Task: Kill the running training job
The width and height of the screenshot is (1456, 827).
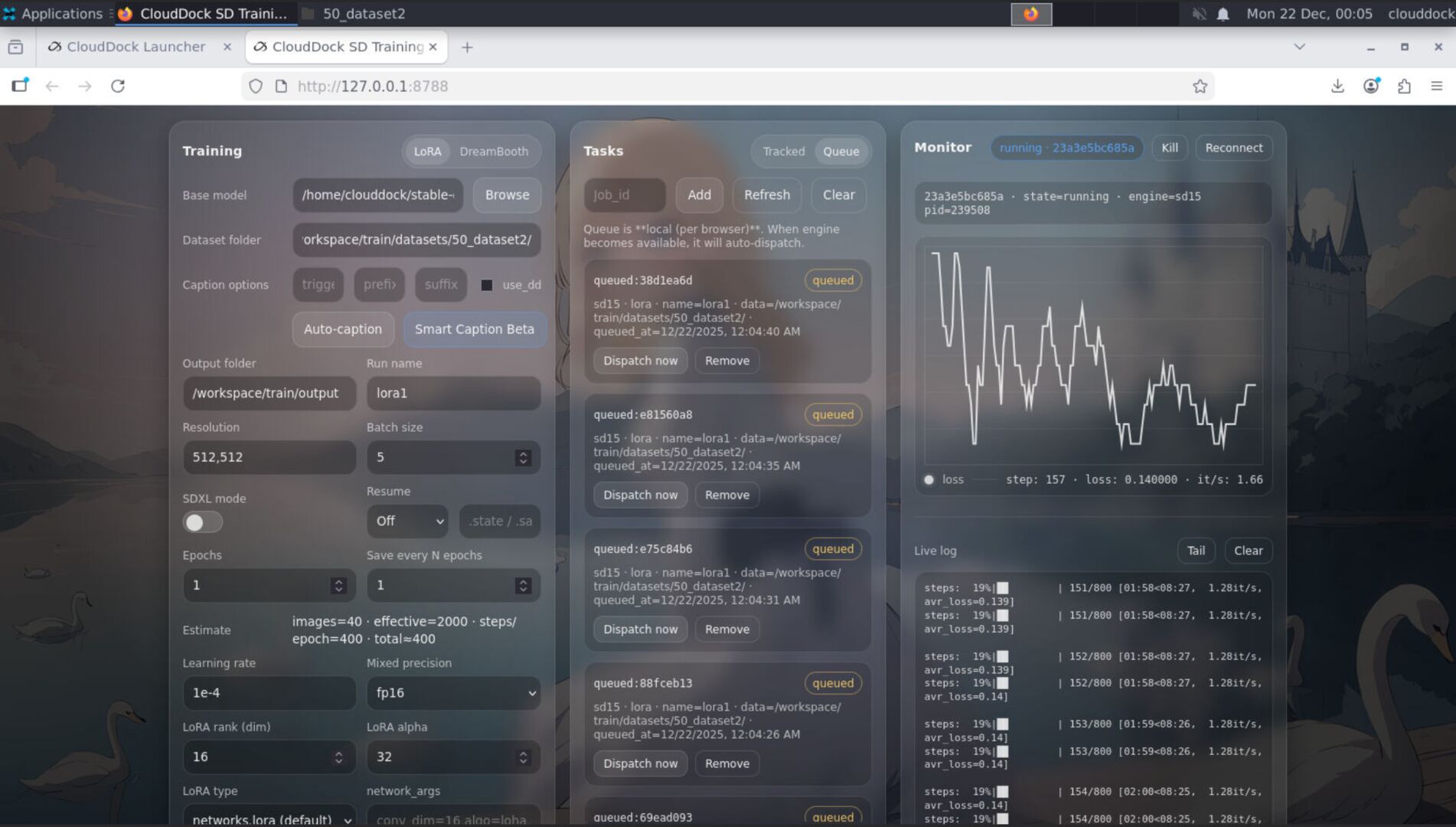Action: click(x=1169, y=147)
